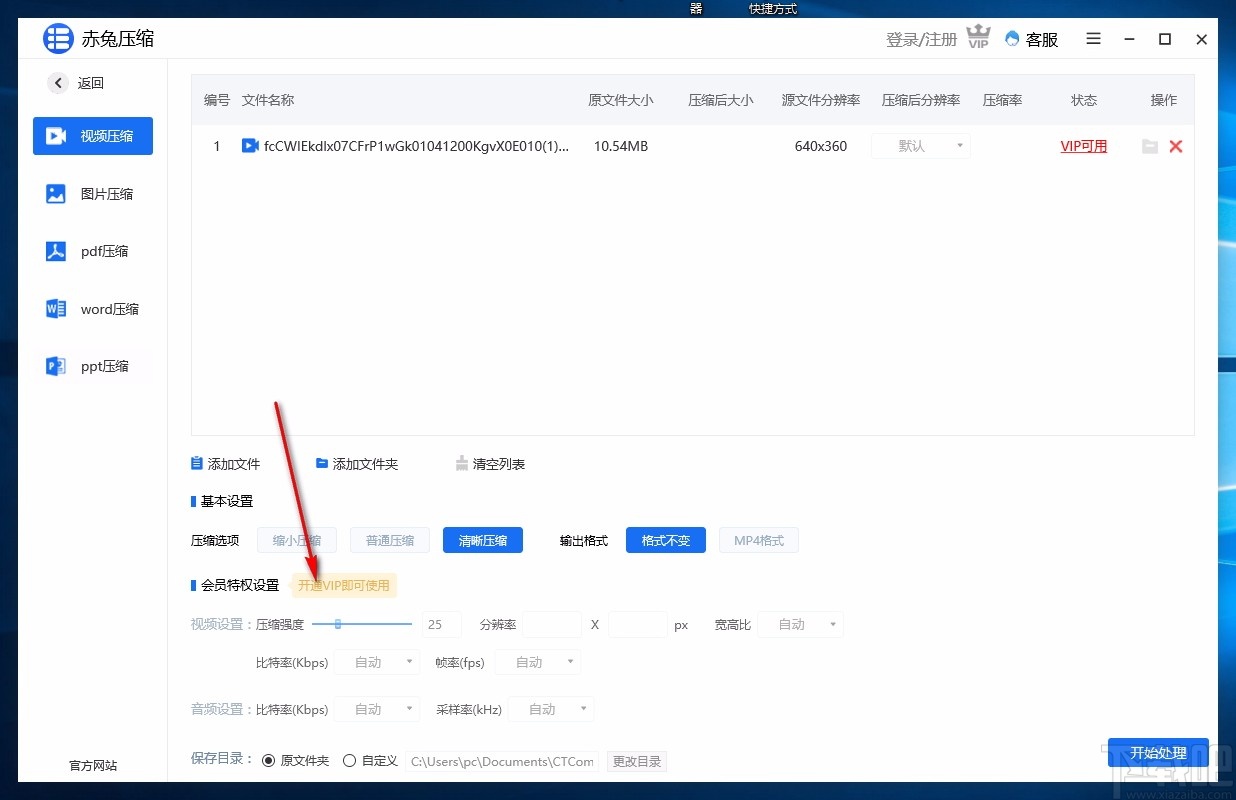Select the 普通压缩 compression option
This screenshot has width=1236, height=800.
(x=389, y=540)
